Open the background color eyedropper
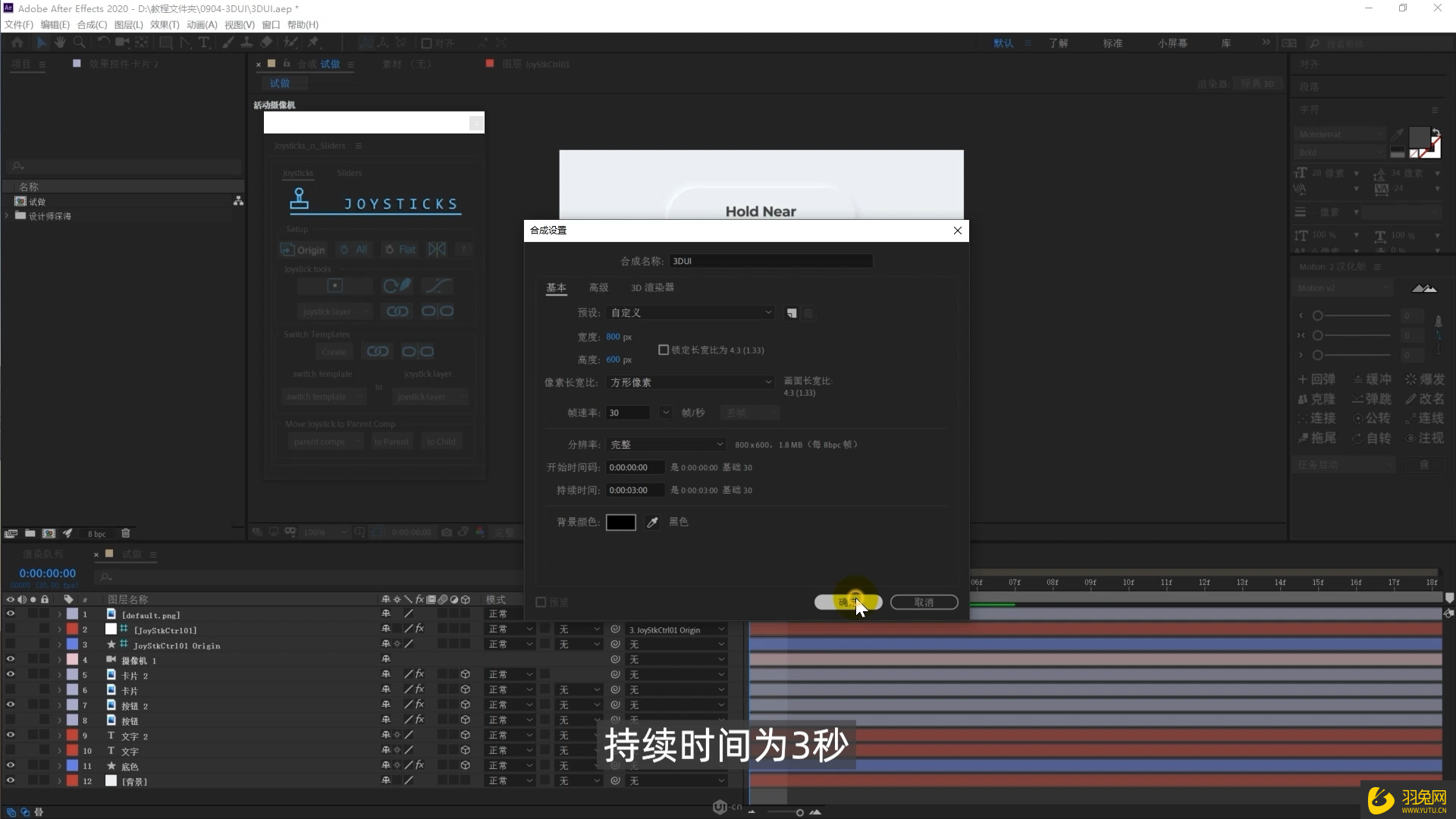Screen dimensions: 1456x819 point(651,522)
